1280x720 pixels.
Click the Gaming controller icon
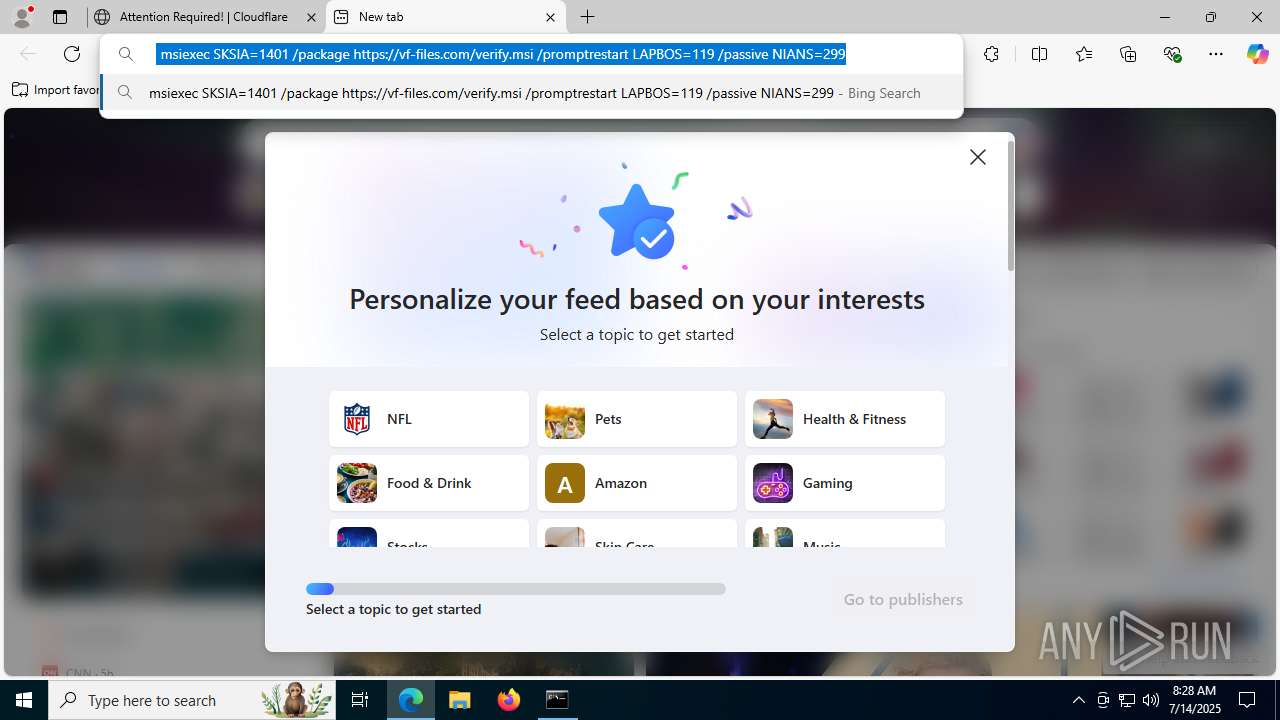pos(773,483)
